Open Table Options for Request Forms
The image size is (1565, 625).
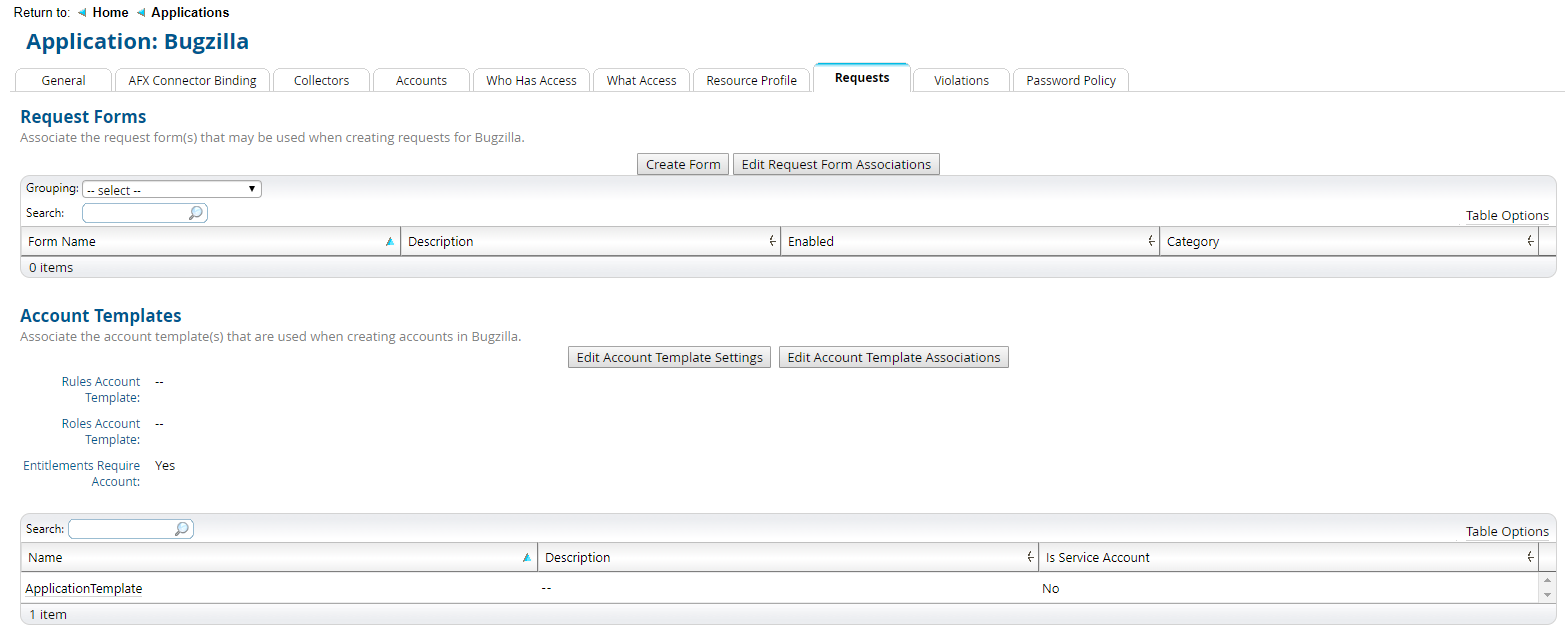tap(1506, 216)
